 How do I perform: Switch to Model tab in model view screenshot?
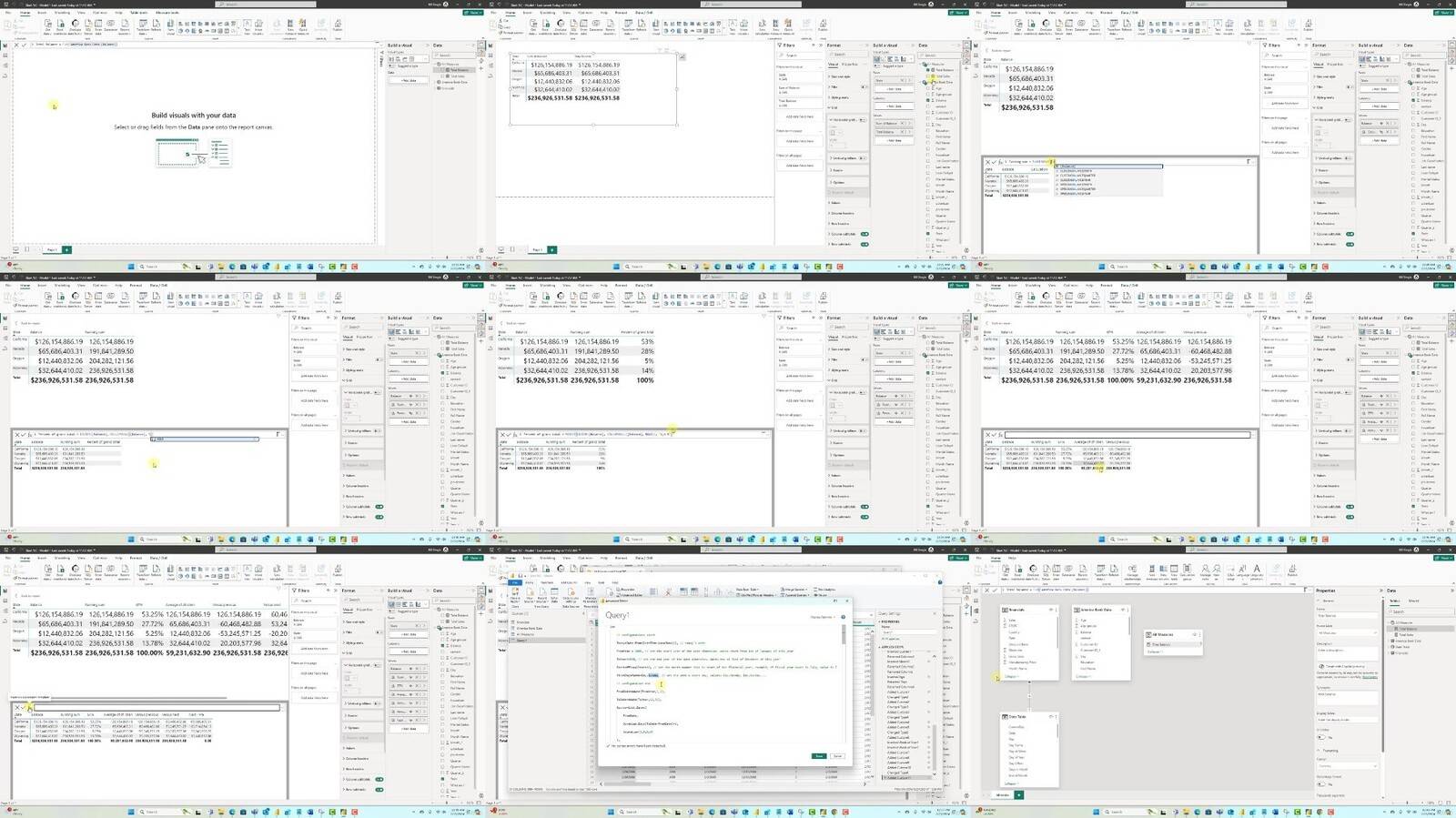click(1414, 601)
